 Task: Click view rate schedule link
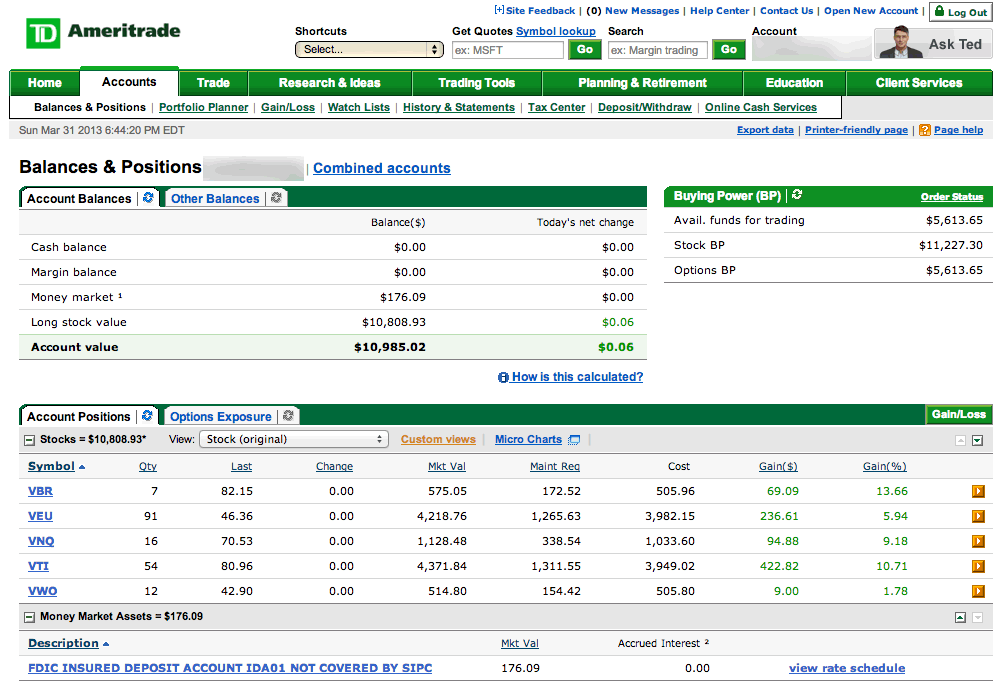(847, 668)
